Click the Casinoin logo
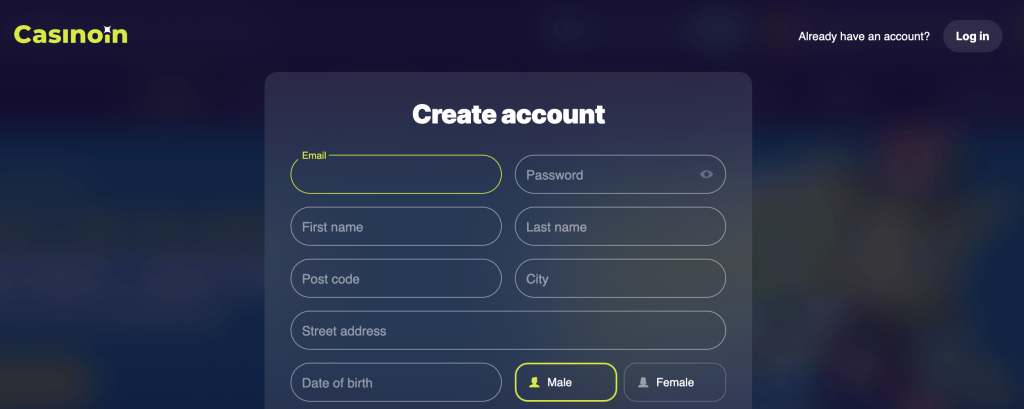Image resolution: width=1024 pixels, height=409 pixels. pyautogui.click(x=71, y=35)
